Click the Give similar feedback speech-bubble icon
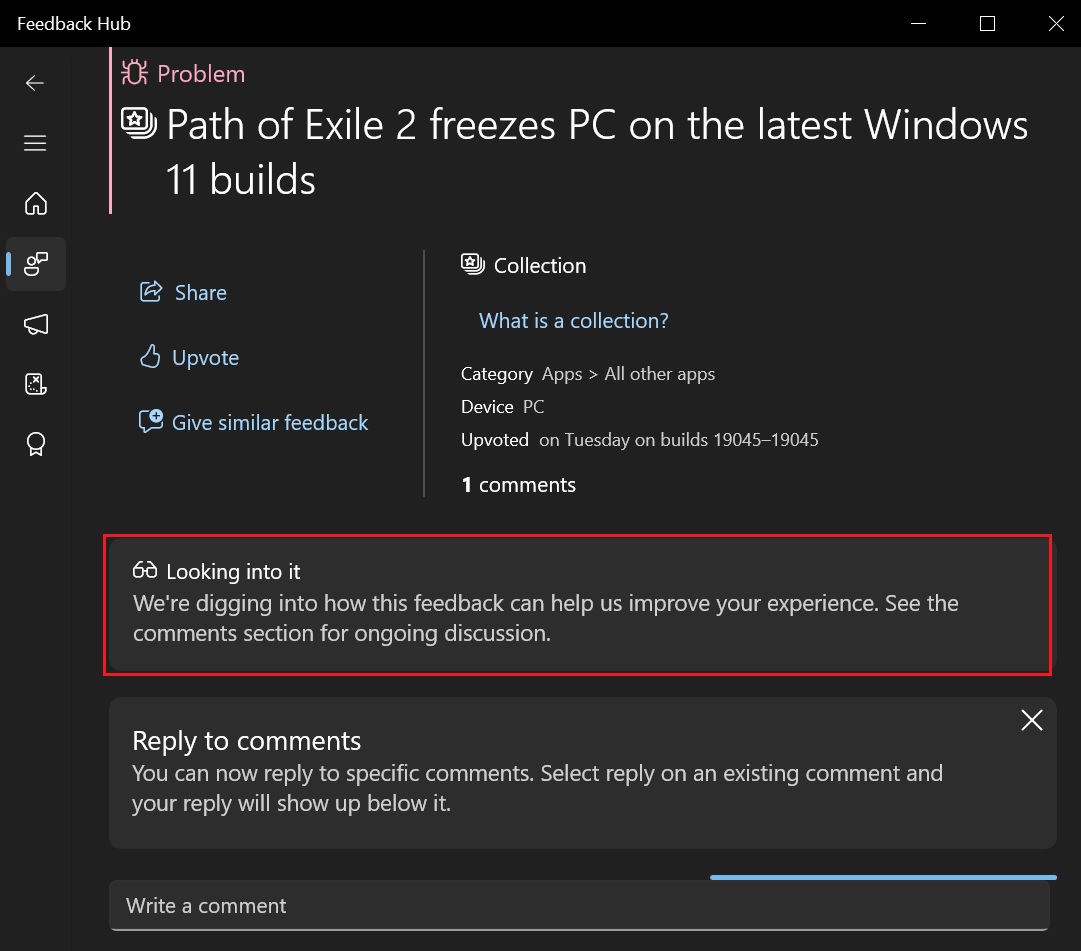 [x=150, y=422]
